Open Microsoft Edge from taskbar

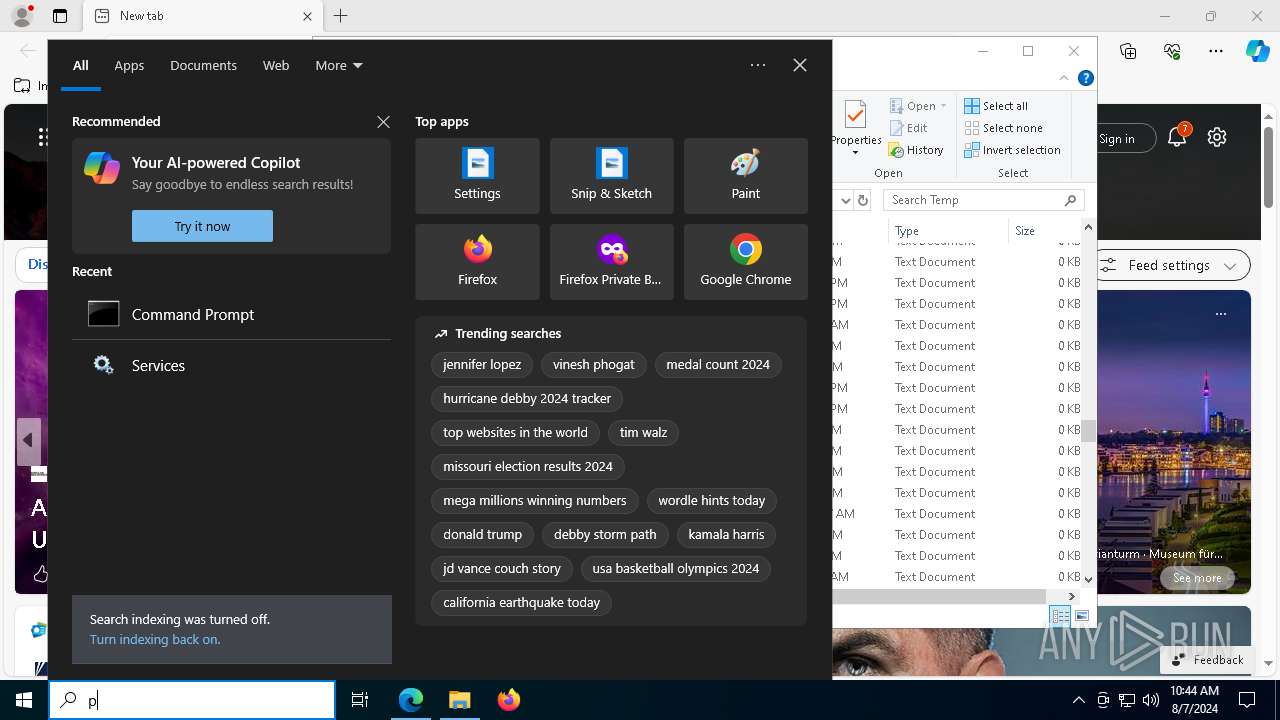click(x=411, y=700)
